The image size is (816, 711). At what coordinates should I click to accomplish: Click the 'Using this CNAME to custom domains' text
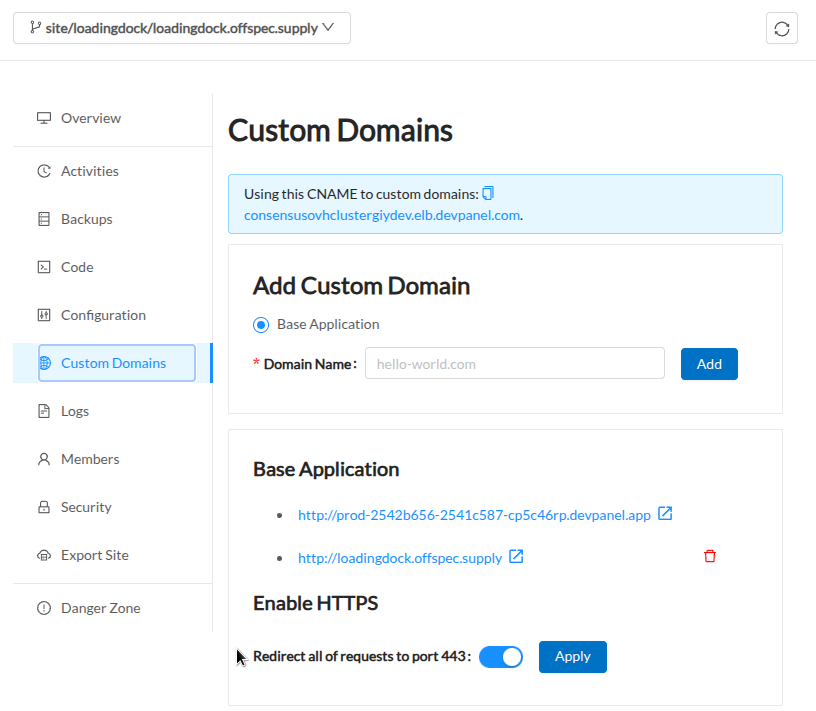(361, 194)
